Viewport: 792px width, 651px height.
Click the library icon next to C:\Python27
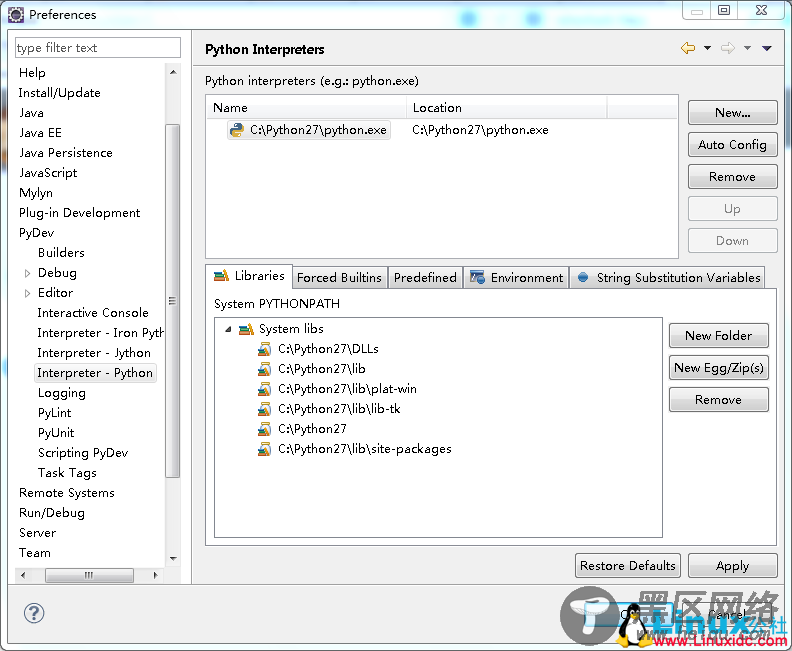coord(264,429)
